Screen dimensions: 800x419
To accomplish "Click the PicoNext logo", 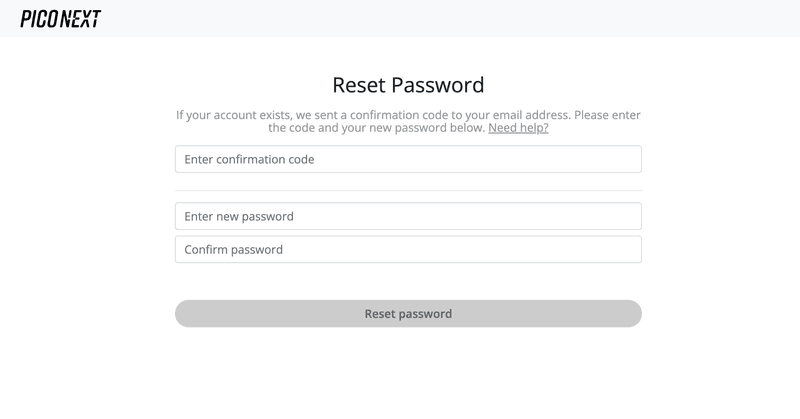I will [x=60, y=18].
